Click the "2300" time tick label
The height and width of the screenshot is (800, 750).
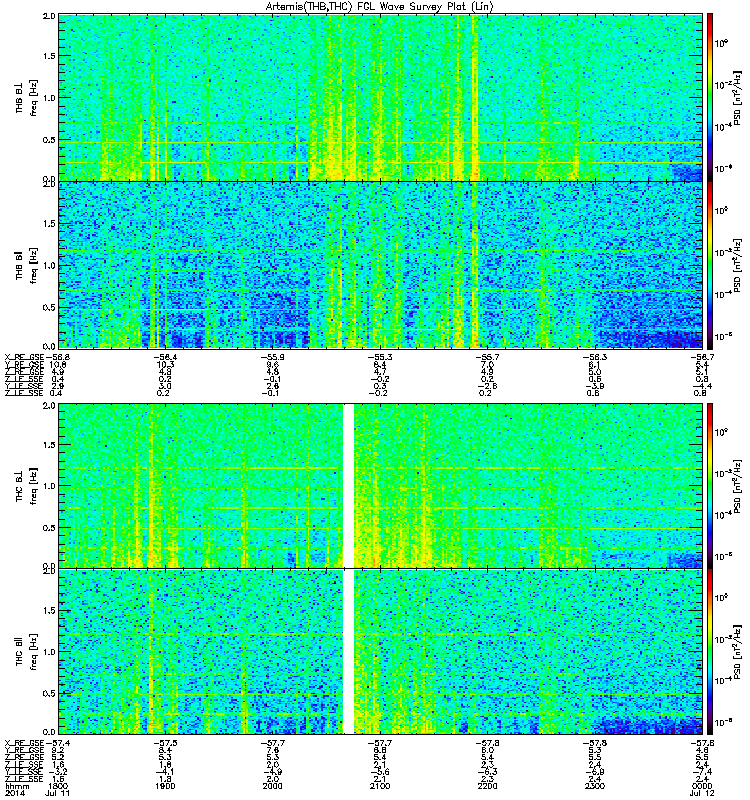(x=594, y=786)
